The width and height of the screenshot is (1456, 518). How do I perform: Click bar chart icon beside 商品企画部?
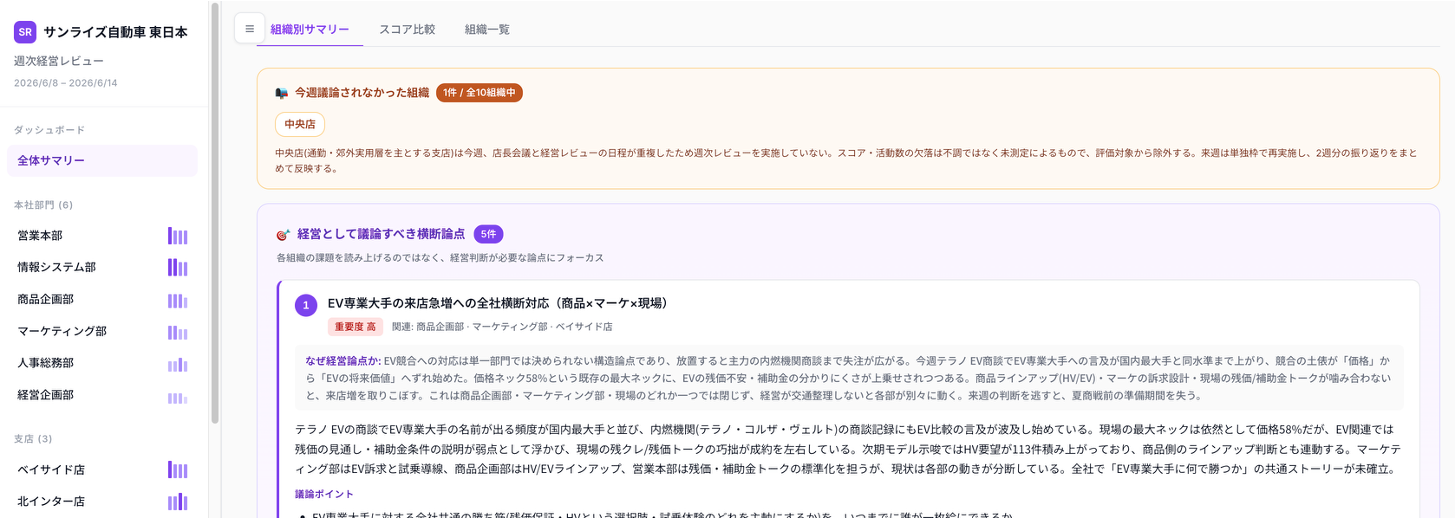(x=178, y=300)
